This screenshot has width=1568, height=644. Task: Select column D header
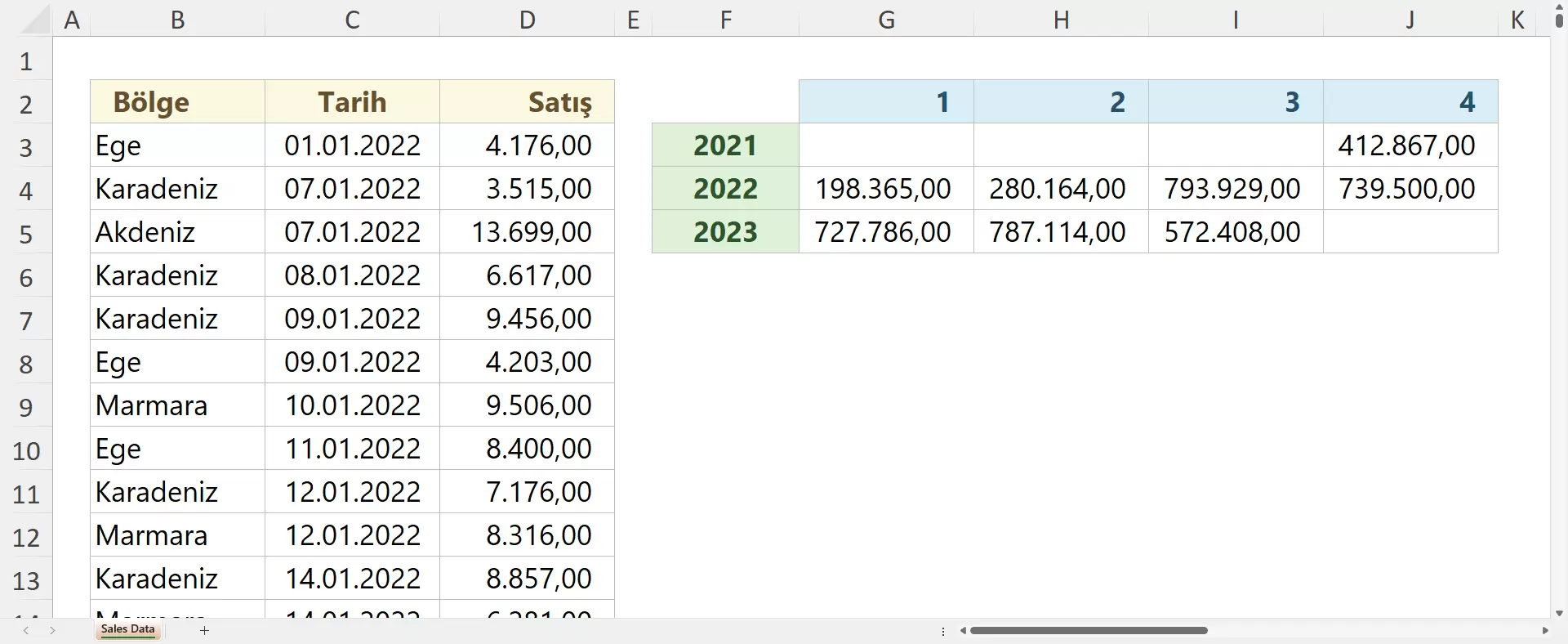pos(527,20)
